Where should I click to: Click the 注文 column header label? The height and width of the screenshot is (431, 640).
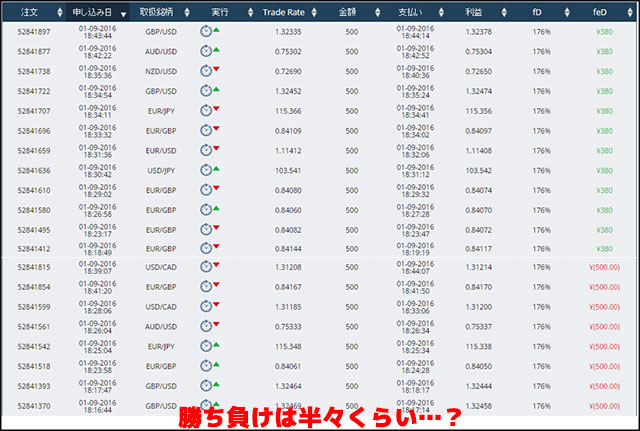29,12
